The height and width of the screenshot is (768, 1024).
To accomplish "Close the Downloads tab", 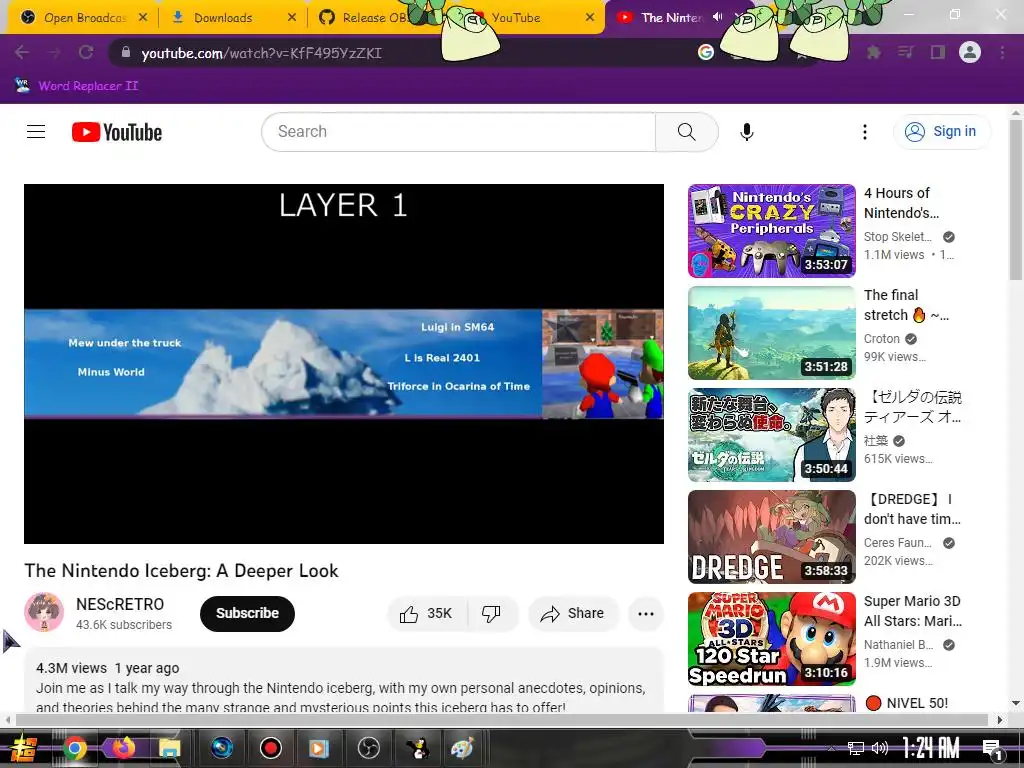I will pyautogui.click(x=292, y=18).
